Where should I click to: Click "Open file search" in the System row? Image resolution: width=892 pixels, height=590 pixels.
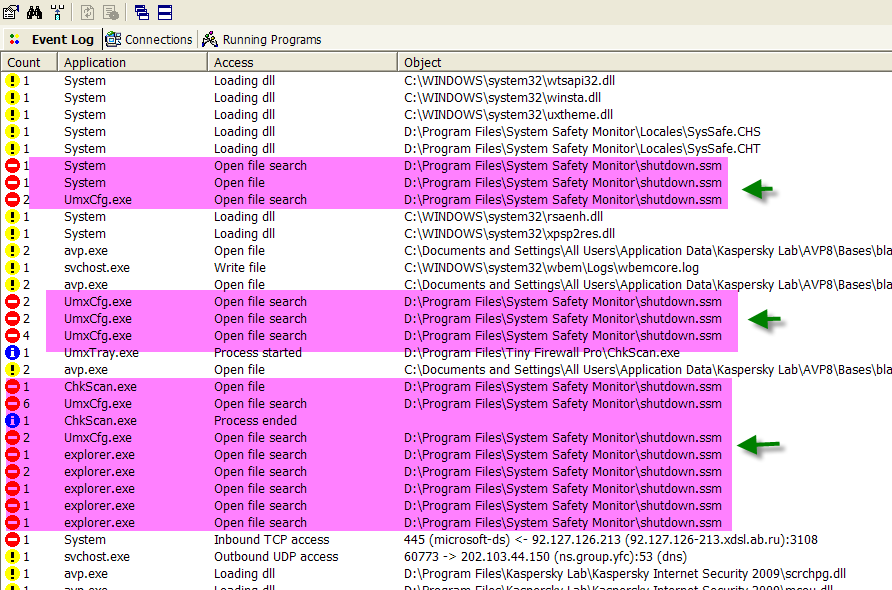tap(260, 166)
